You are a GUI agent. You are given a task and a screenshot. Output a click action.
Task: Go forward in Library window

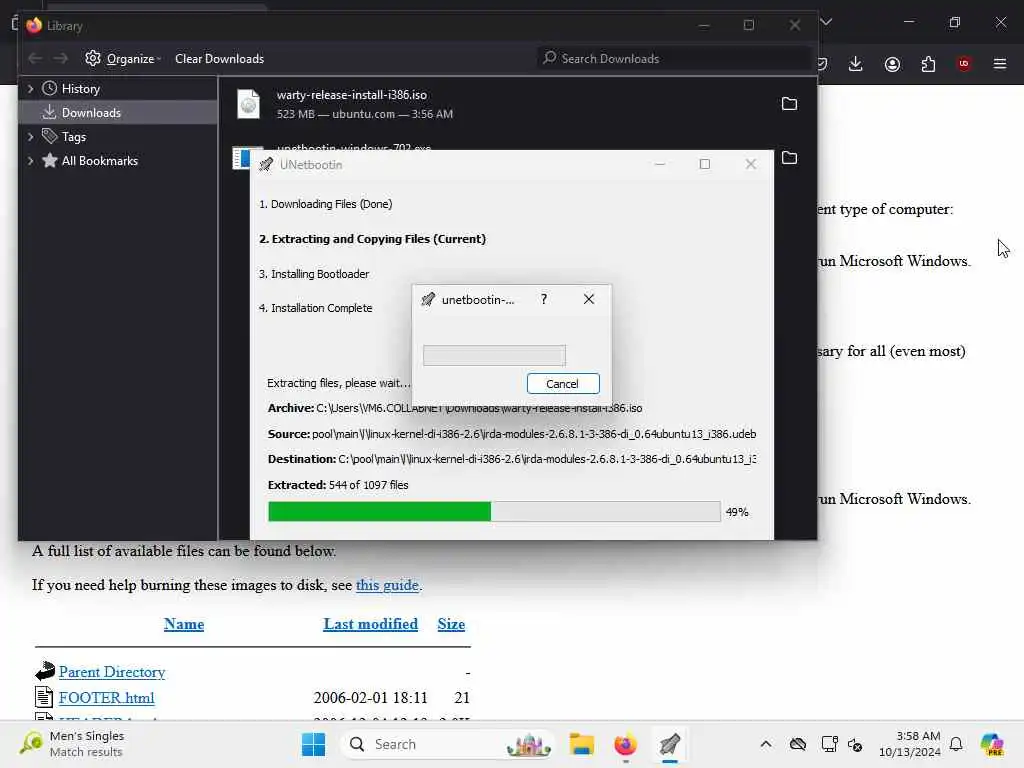pos(61,59)
